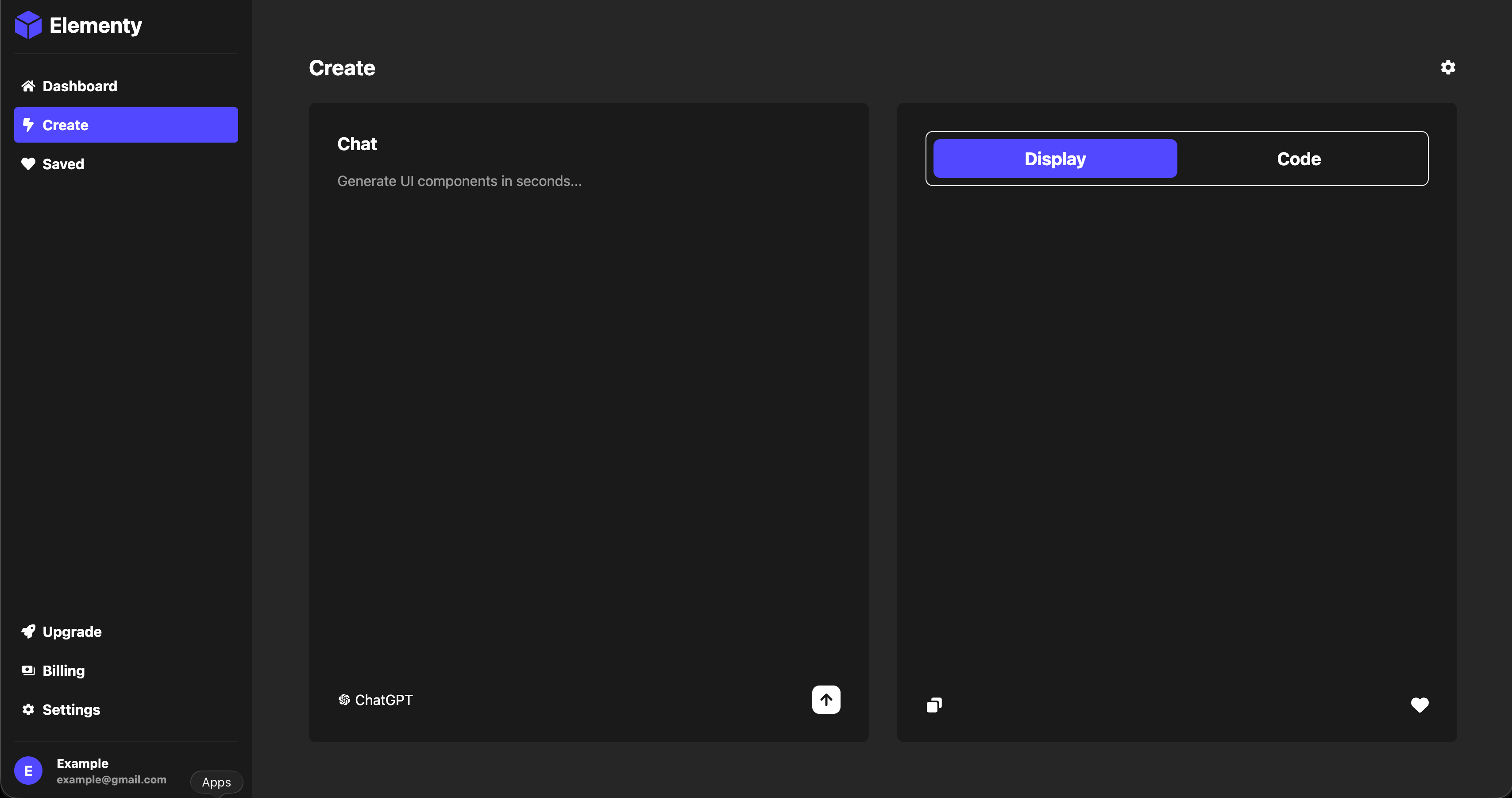Open the Apps menu near profile

(216, 782)
